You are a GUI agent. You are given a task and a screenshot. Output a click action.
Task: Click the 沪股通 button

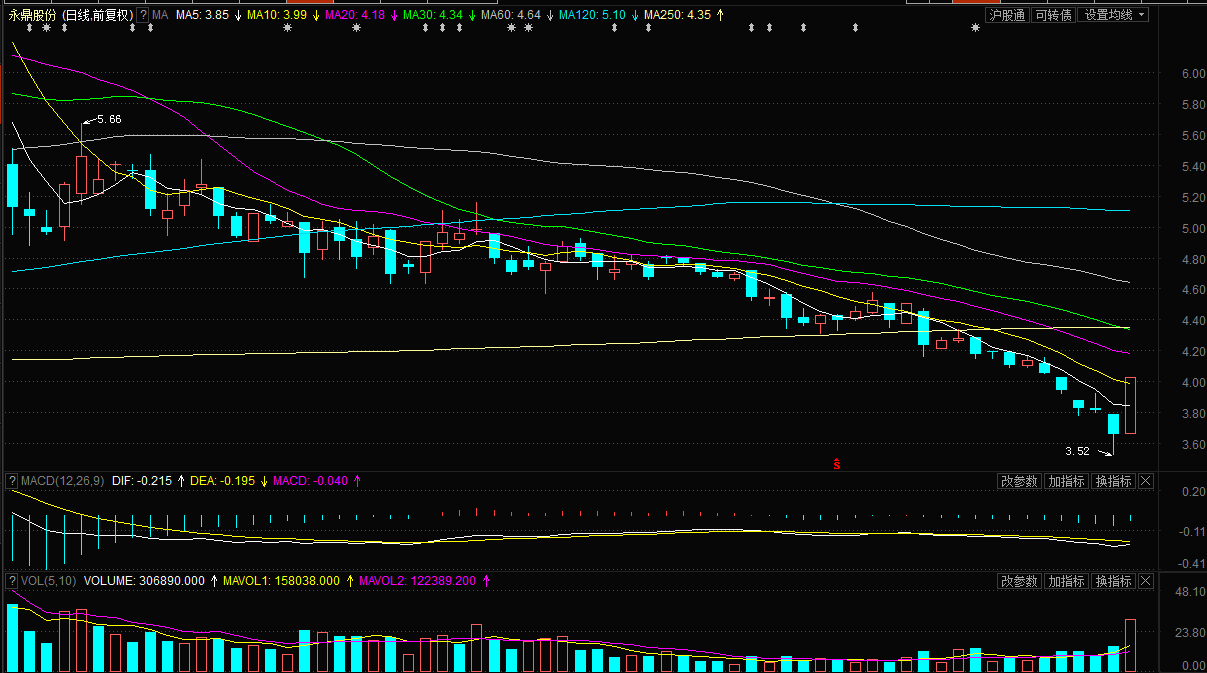pyautogui.click(x=1006, y=15)
